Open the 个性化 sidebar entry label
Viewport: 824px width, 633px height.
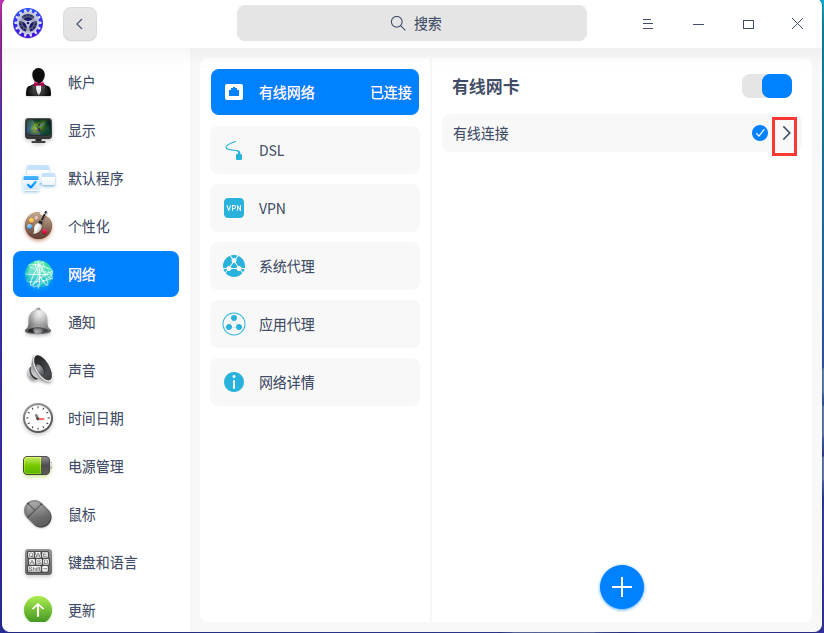89,226
